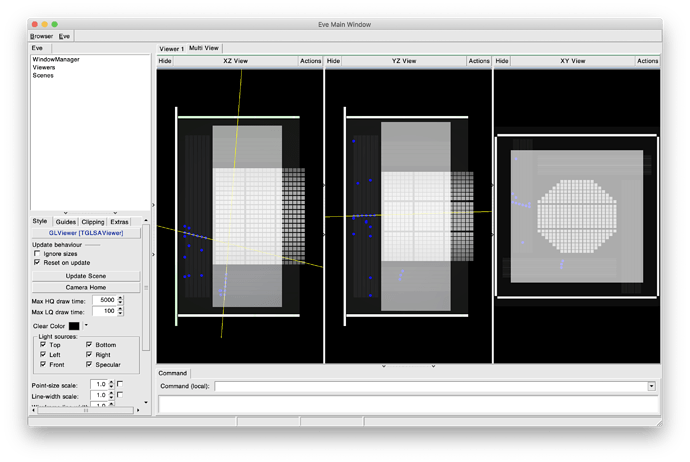Toggle the Bottom light source

click(x=89, y=345)
